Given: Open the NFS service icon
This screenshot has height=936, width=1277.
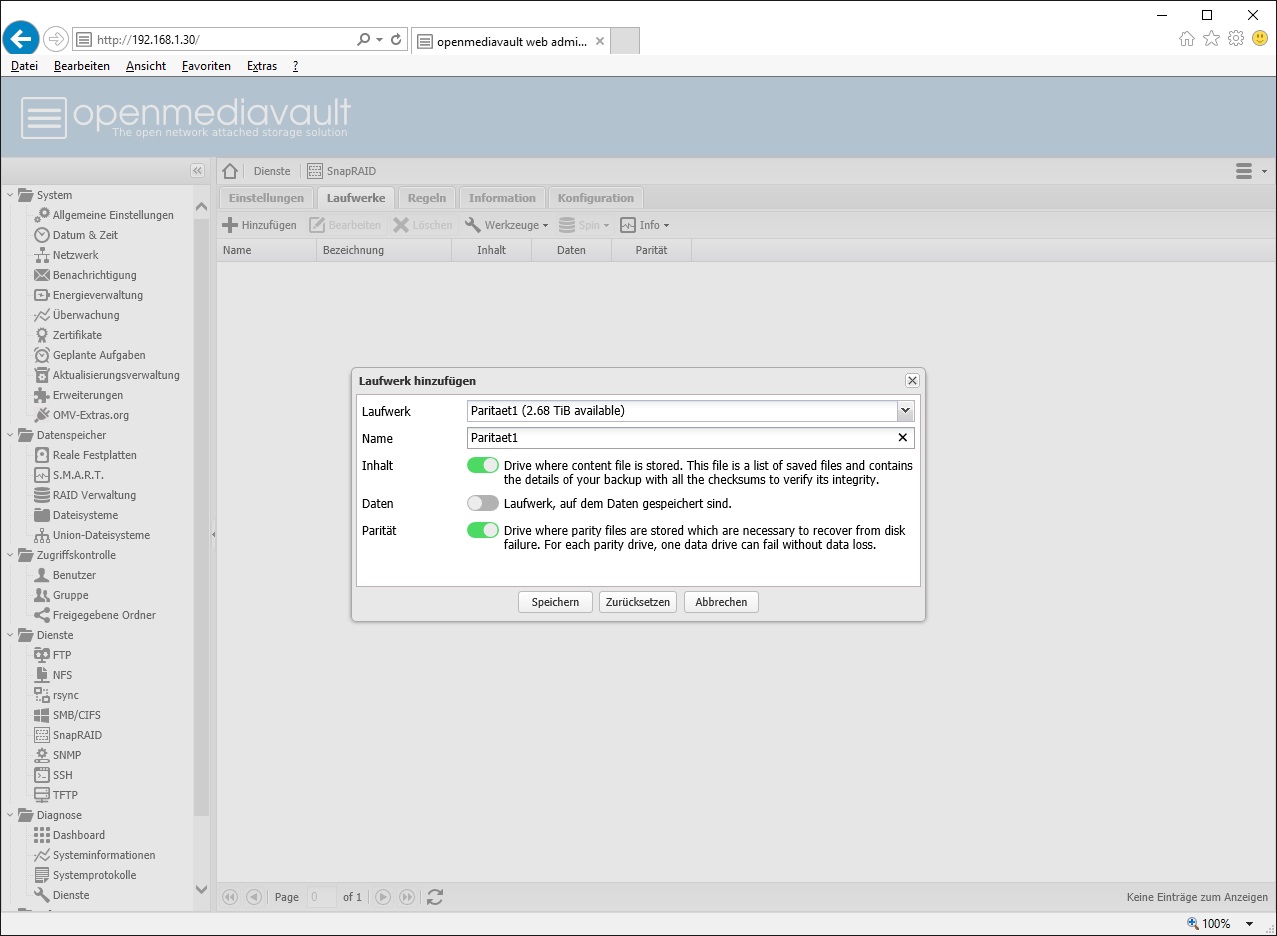Looking at the screenshot, I should click(x=42, y=675).
